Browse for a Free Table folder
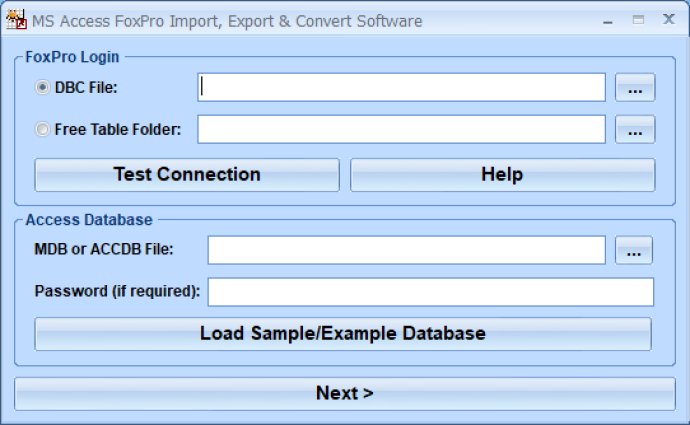This screenshot has height=425, width=690. (x=635, y=129)
